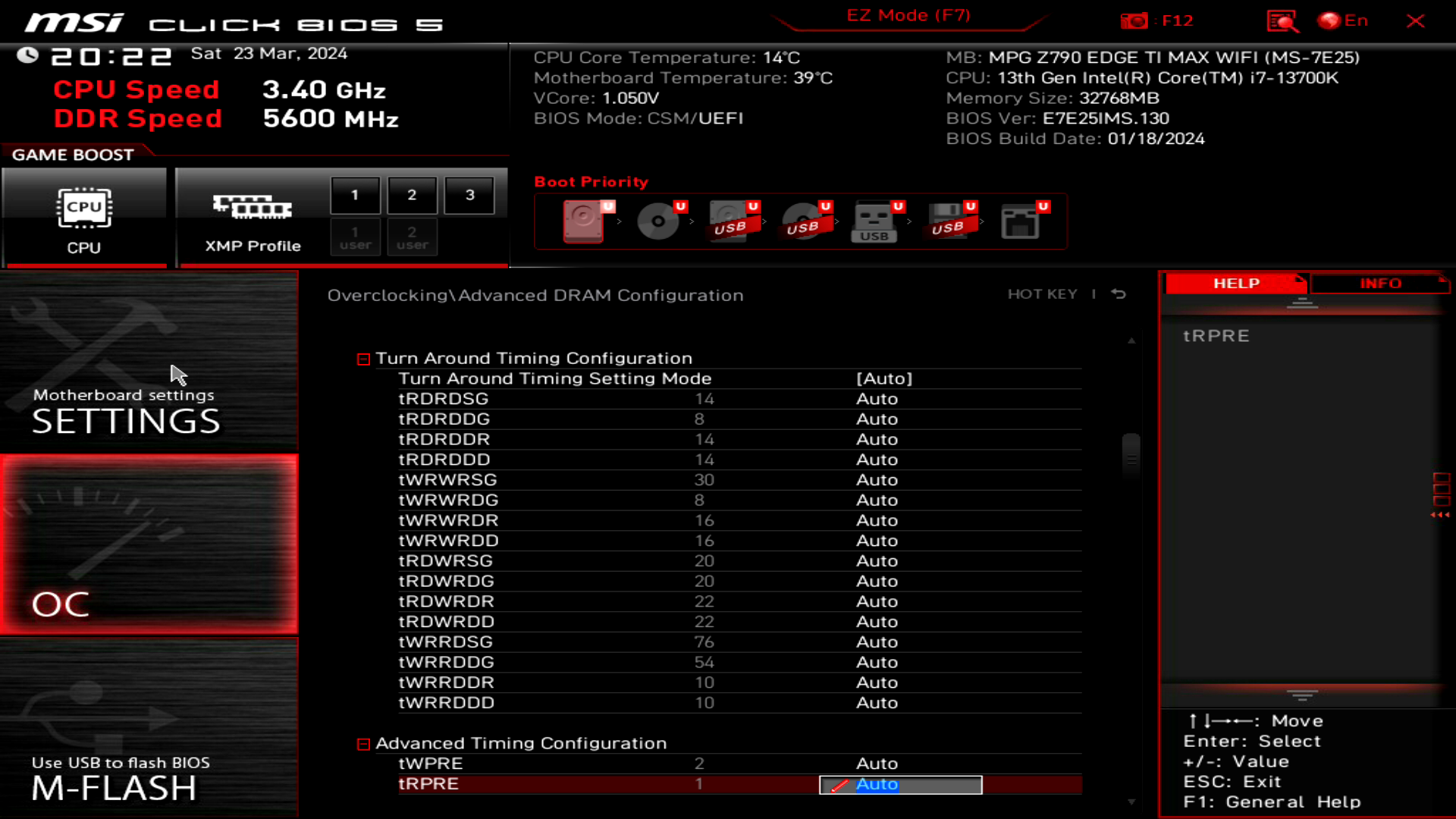Select the tRDRDSG Auto value
Image resolution: width=1456 pixels, height=819 pixels.
[x=877, y=399]
